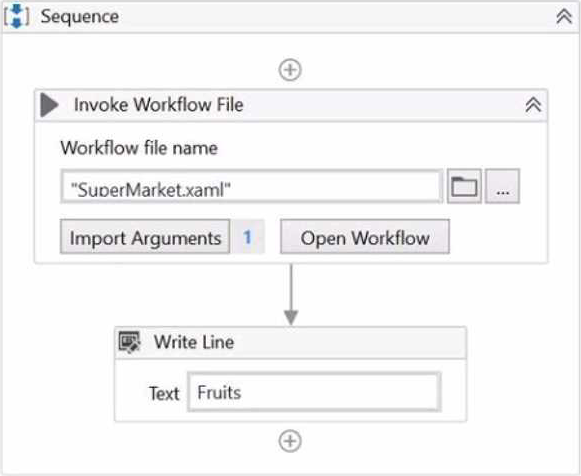Select the Invoke Workflow File title bar
Image resolution: width=581 pixels, height=476 pixels.
(x=291, y=105)
